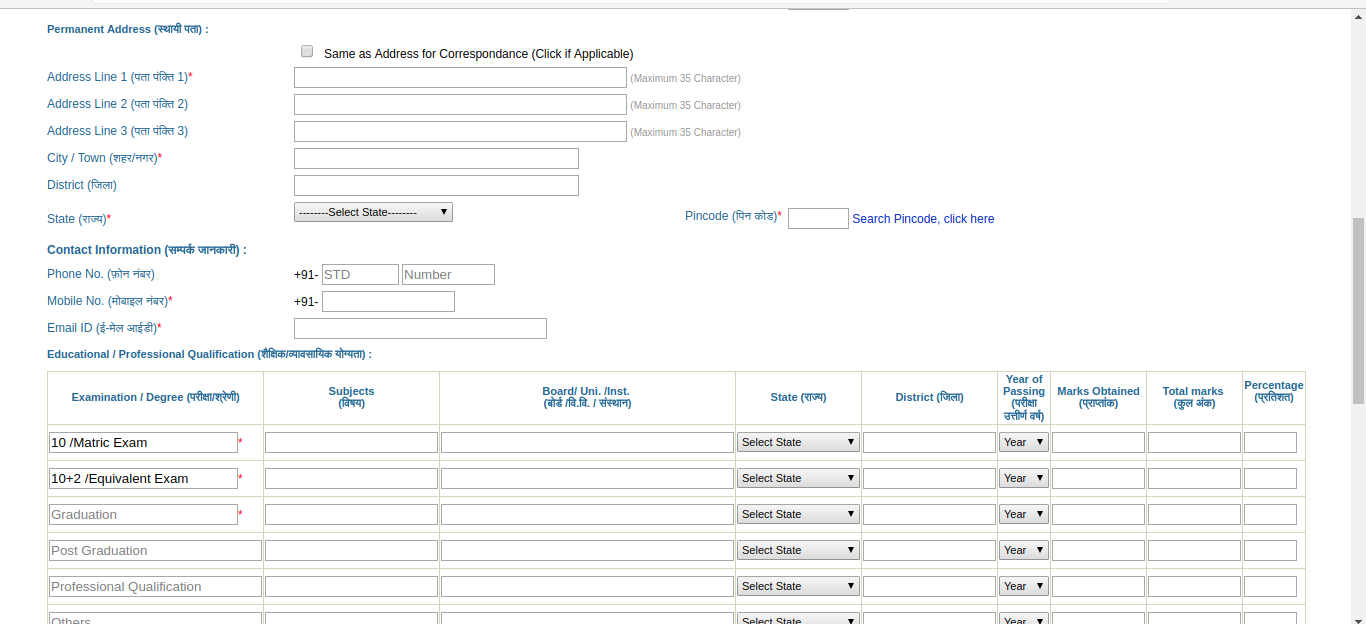
Task: Focus the phone STD code field
Action: pyautogui.click(x=360, y=275)
